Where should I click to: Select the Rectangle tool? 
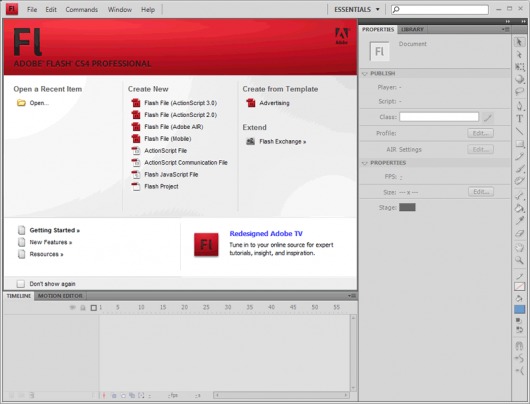pos(520,144)
